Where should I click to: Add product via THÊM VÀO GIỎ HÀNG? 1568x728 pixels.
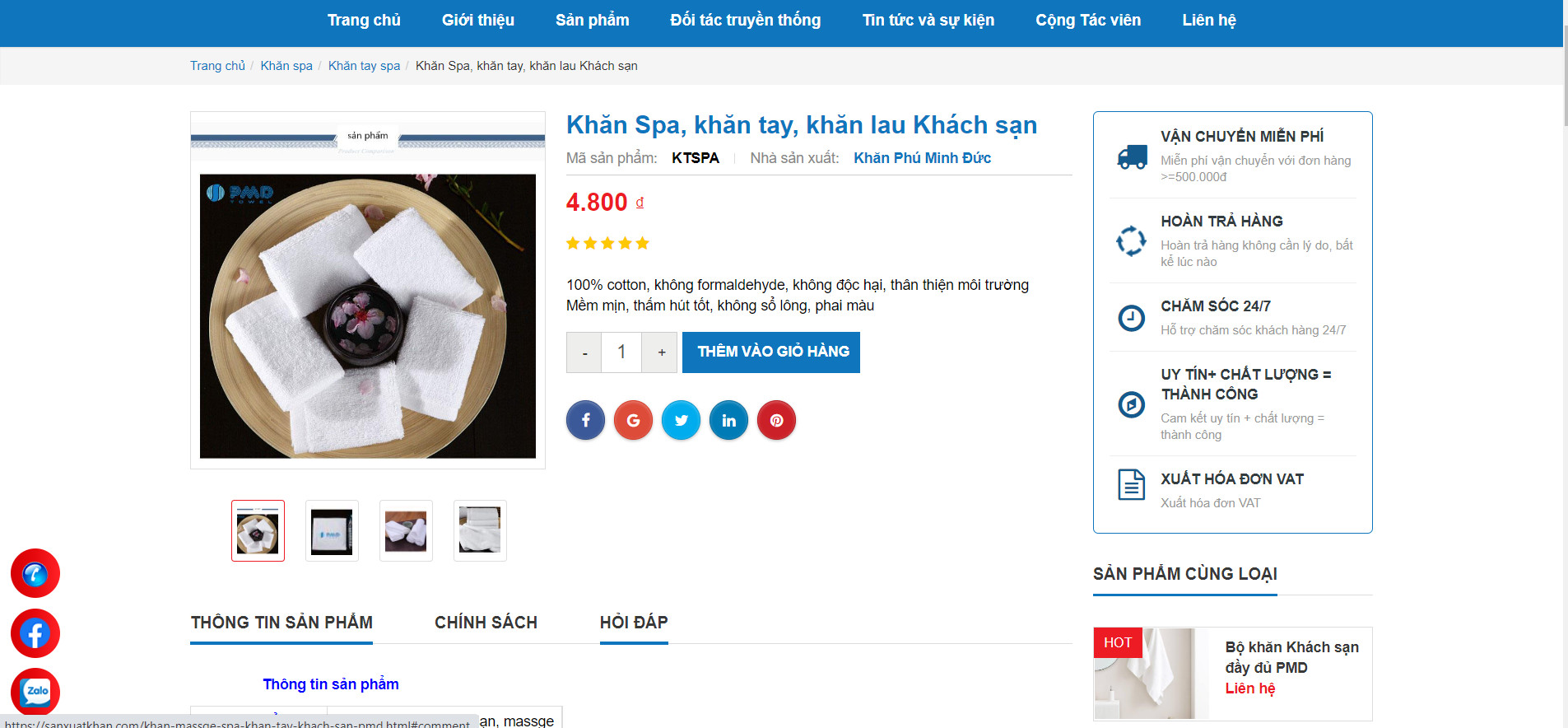coord(771,352)
